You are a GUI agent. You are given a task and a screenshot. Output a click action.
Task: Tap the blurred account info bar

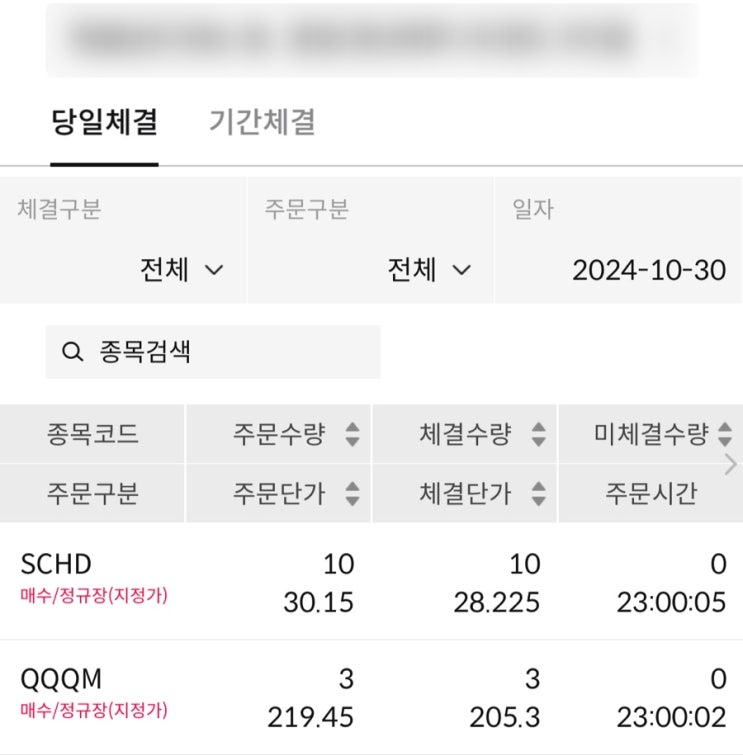click(371, 39)
